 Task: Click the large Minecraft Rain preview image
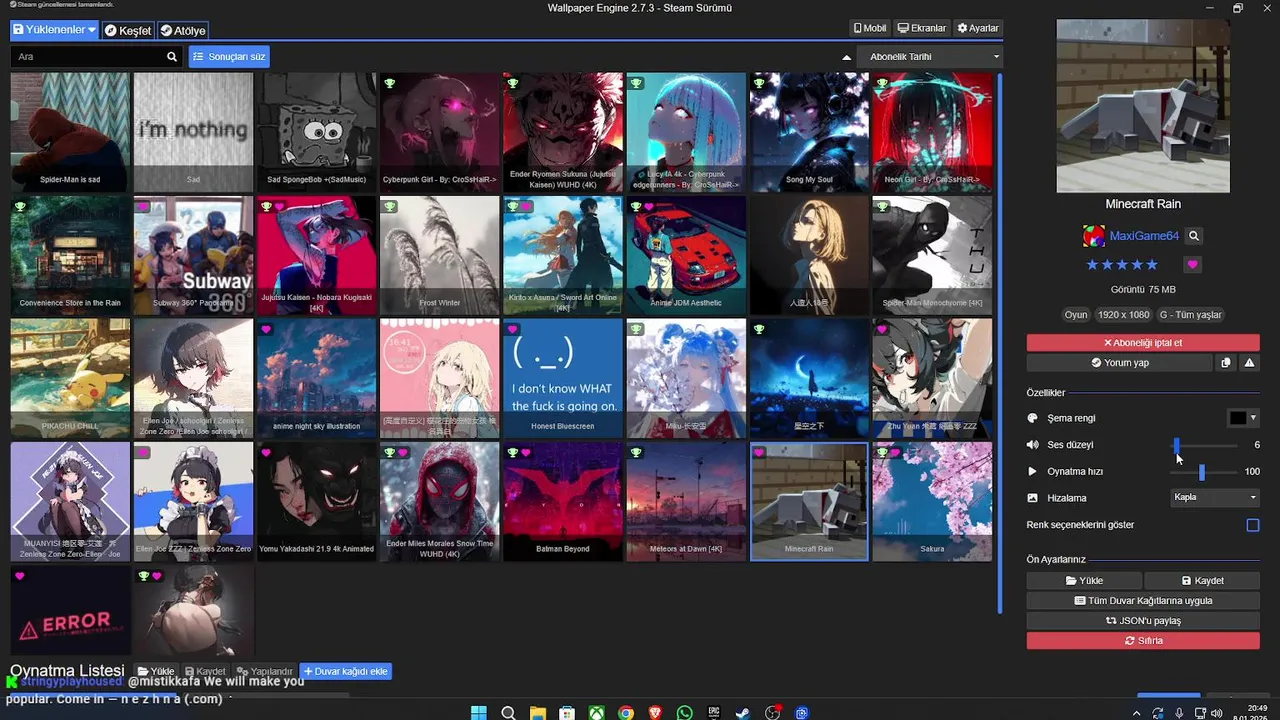point(1143,105)
